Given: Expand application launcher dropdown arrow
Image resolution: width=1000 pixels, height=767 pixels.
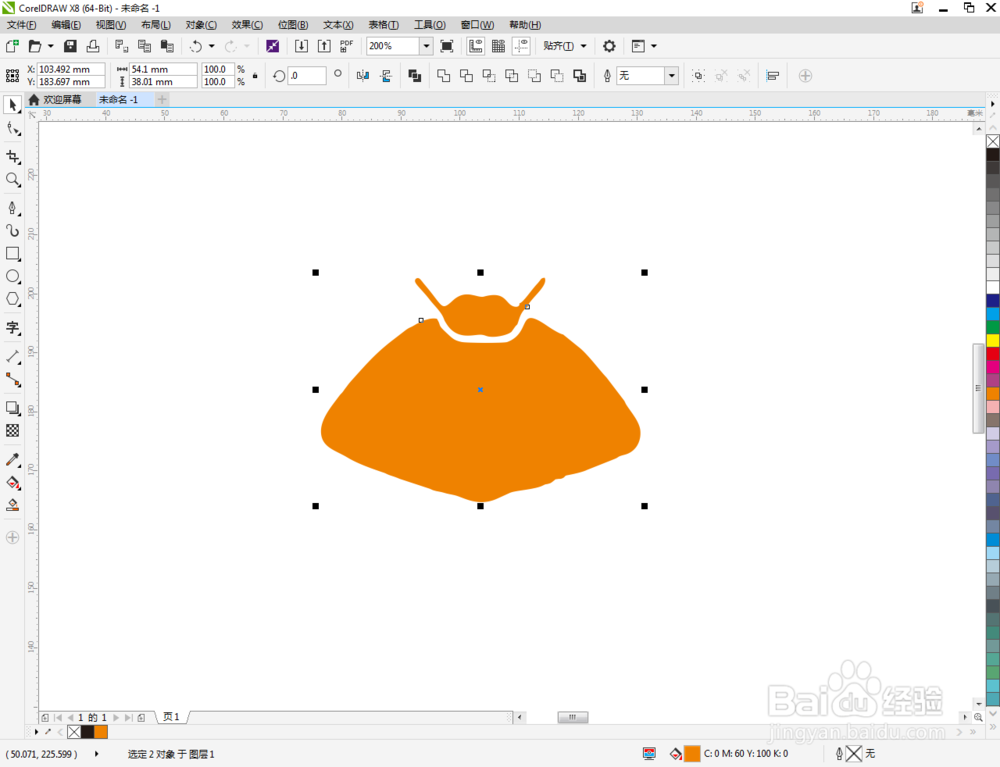Looking at the screenshot, I should tap(654, 46).
